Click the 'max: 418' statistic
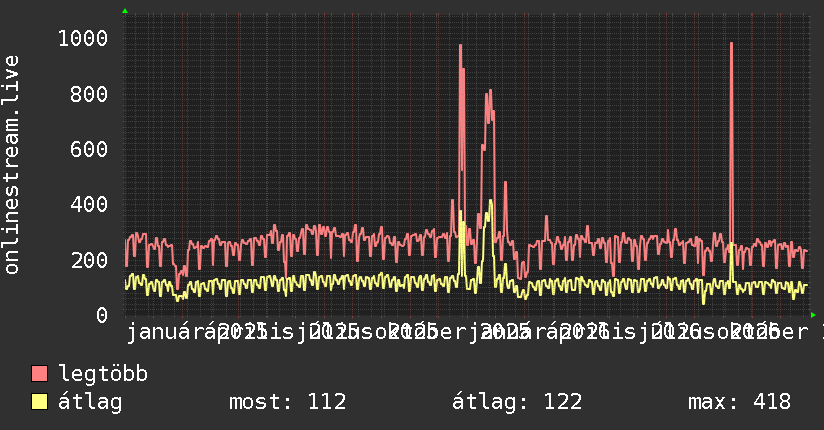The width and height of the screenshot is (824, 430). tap(739, 402)
